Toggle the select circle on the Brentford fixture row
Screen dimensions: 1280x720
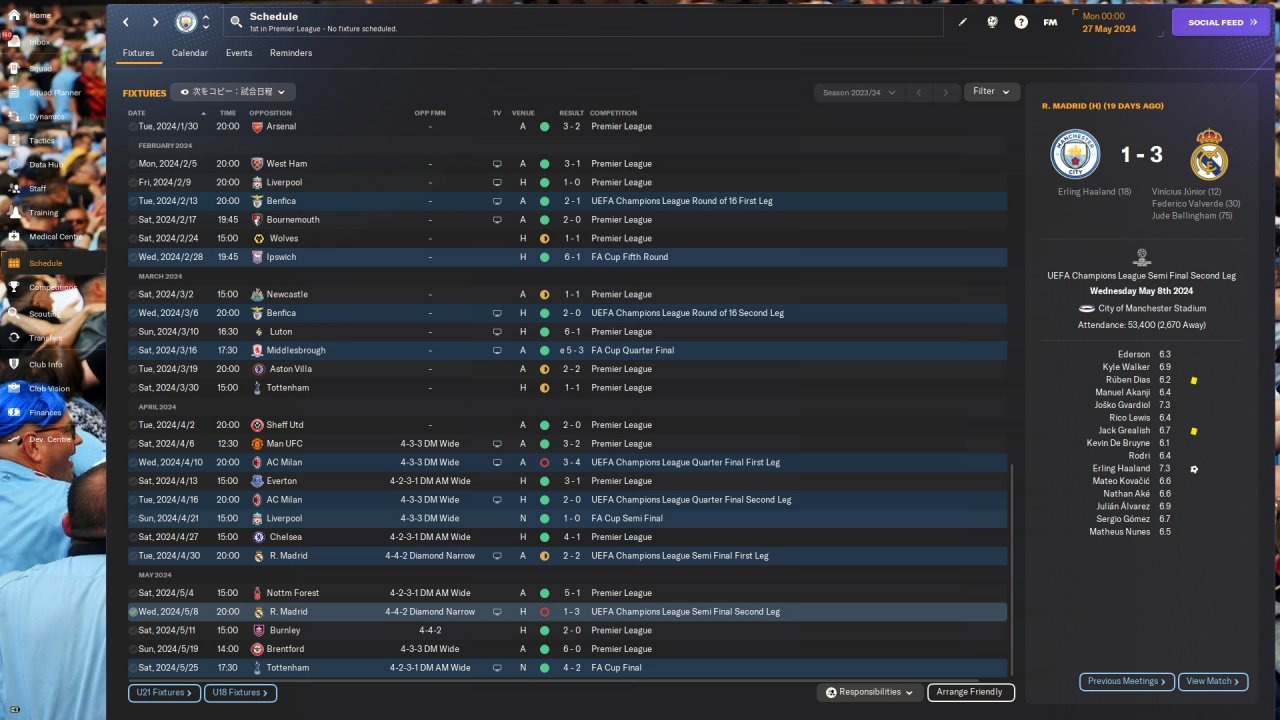133,649
